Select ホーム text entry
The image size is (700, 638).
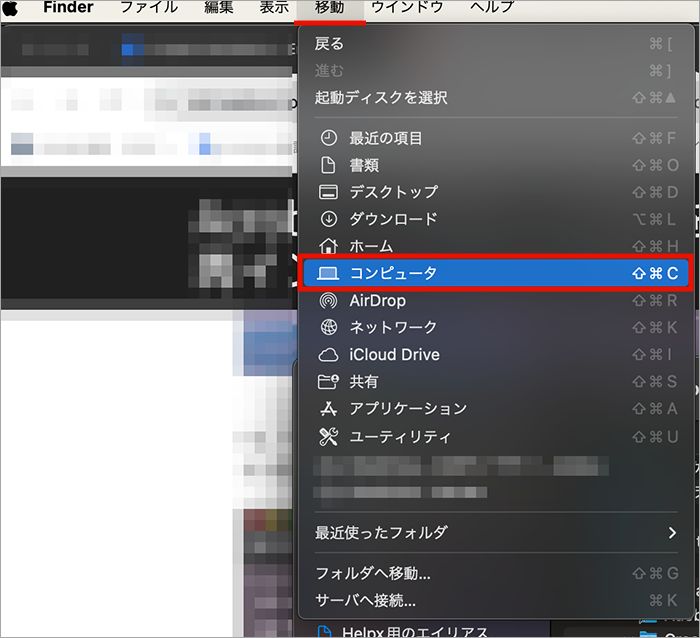[371, 246]
